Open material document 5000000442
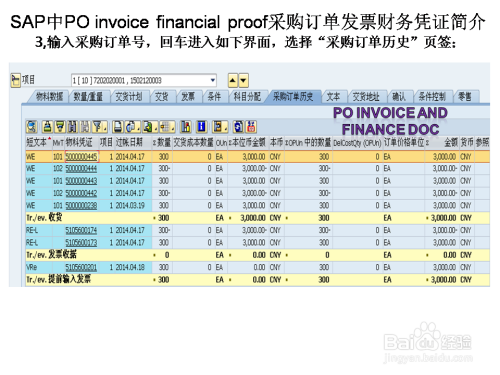500x375 pixels. pos(81,193)
